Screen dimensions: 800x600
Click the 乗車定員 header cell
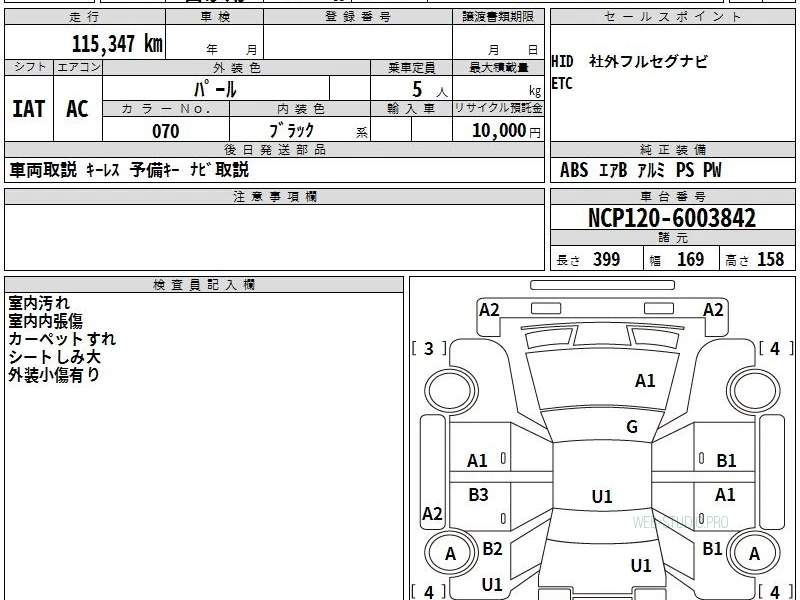click(411, 68)
